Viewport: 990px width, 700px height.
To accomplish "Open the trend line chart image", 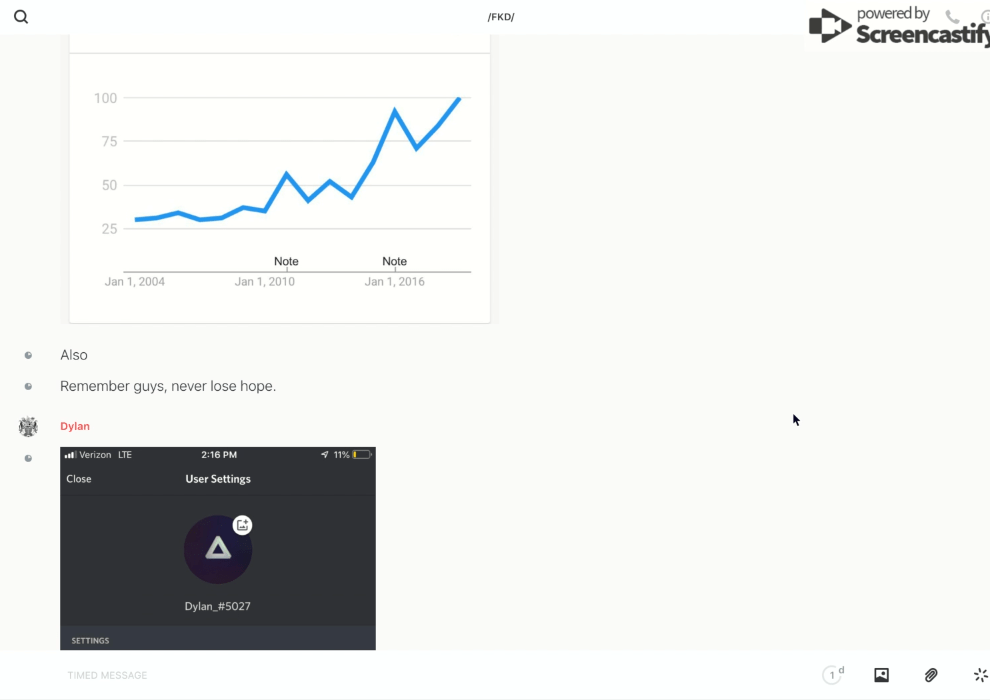I will click(x=279, y=180).
